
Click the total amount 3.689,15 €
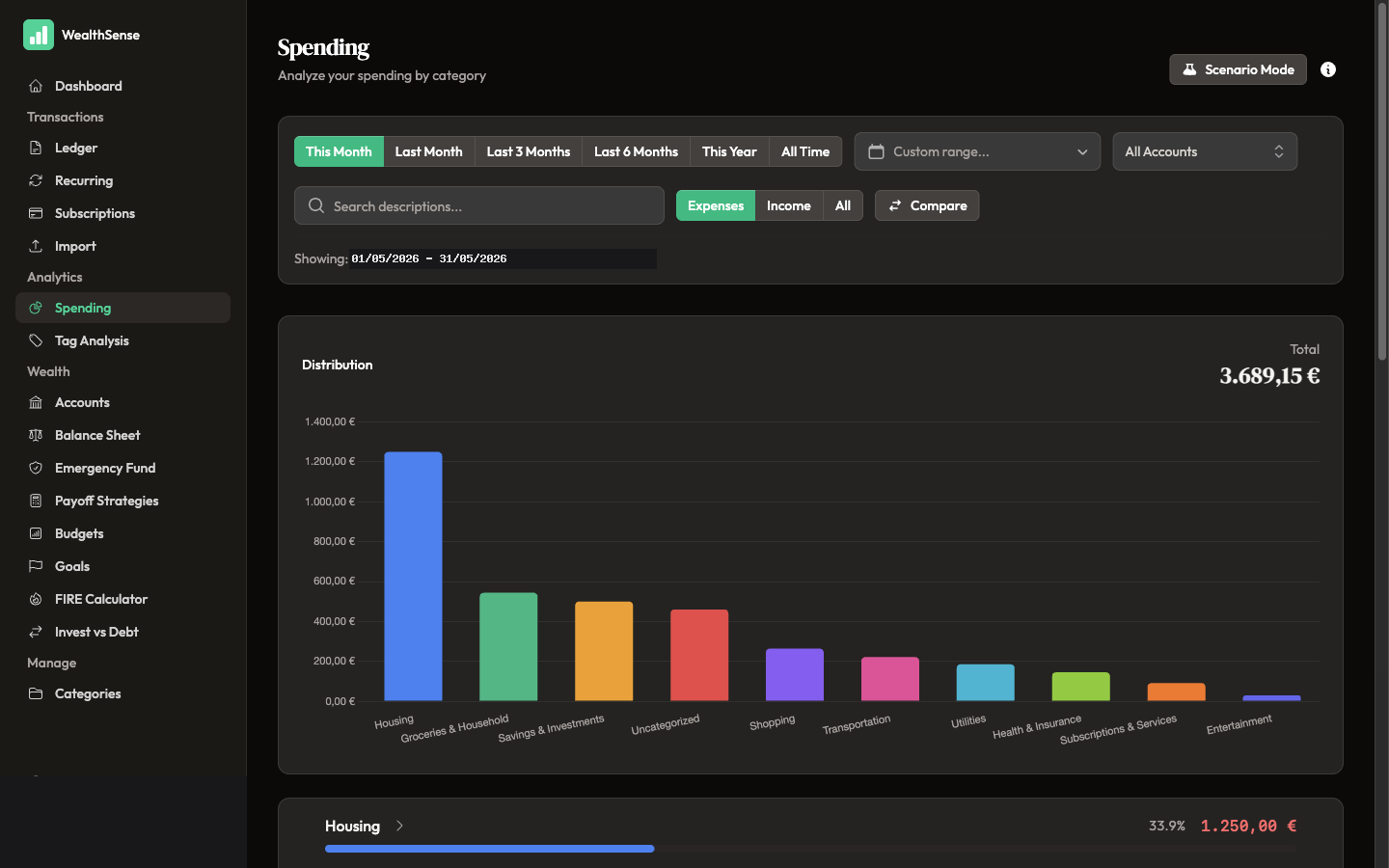1269,375
